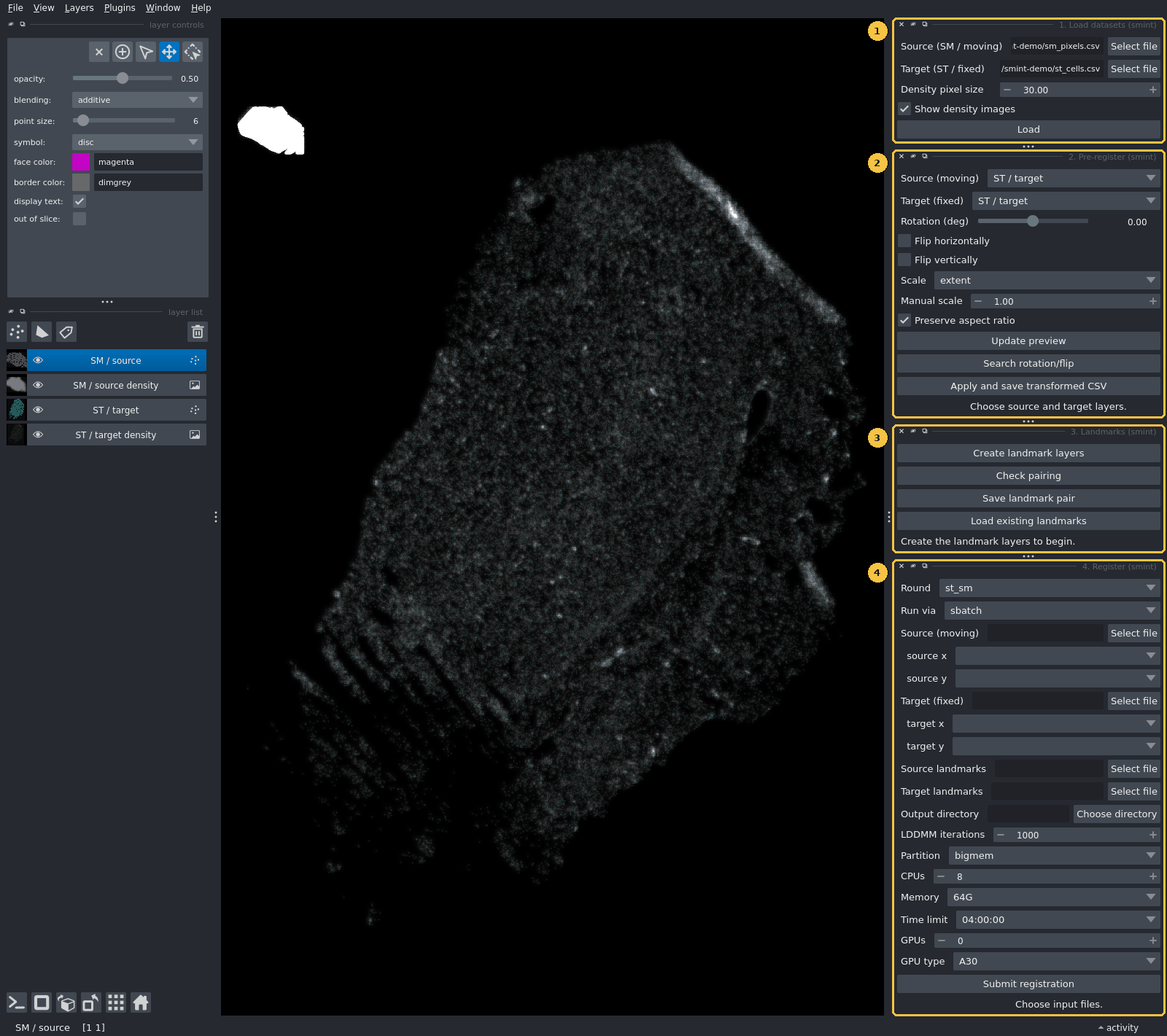Click the LDDMM iterations field
This screenshot has height=1036, width=1167.
1077,835
